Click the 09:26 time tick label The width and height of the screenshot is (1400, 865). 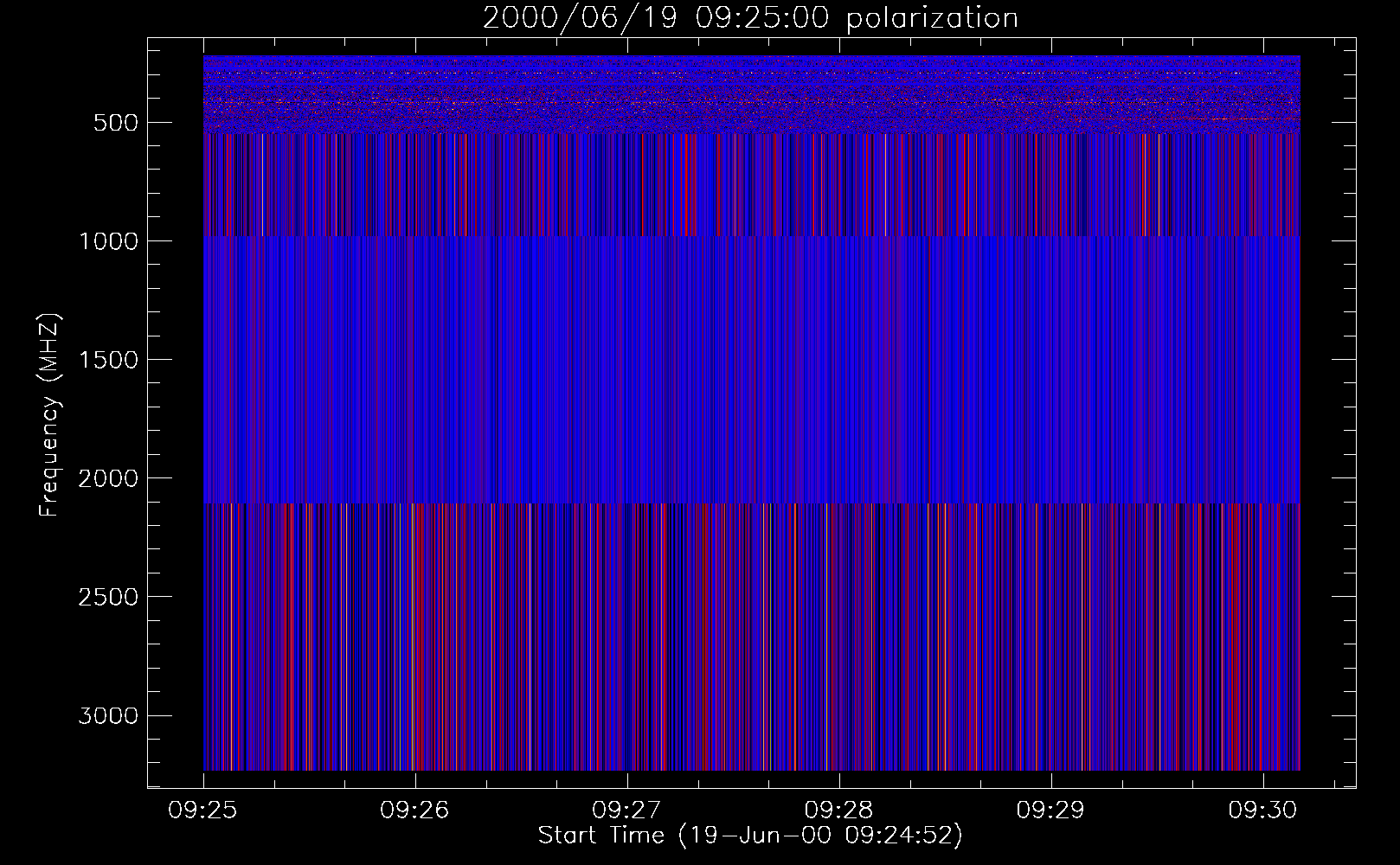(415, 811)
